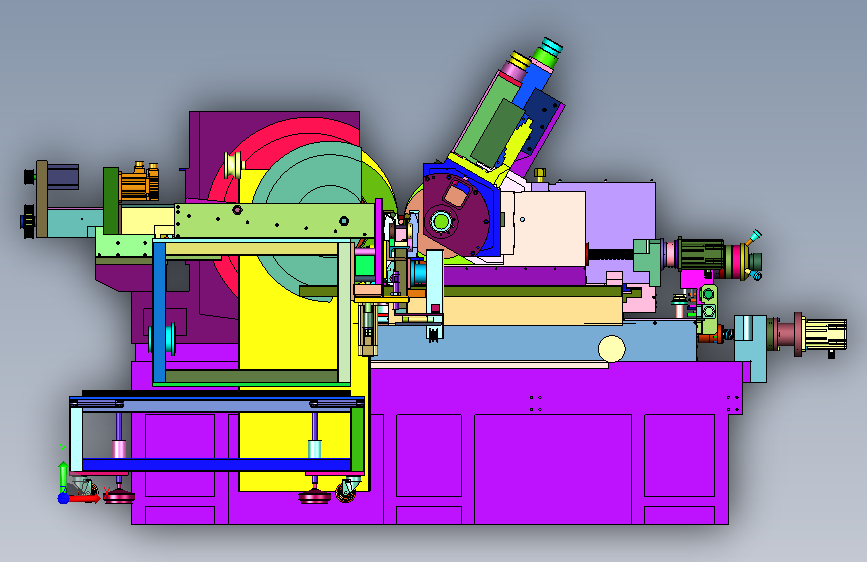The image size is (867, 562).
Task: Select the blue vertical post of the frame
Action: 159,313
